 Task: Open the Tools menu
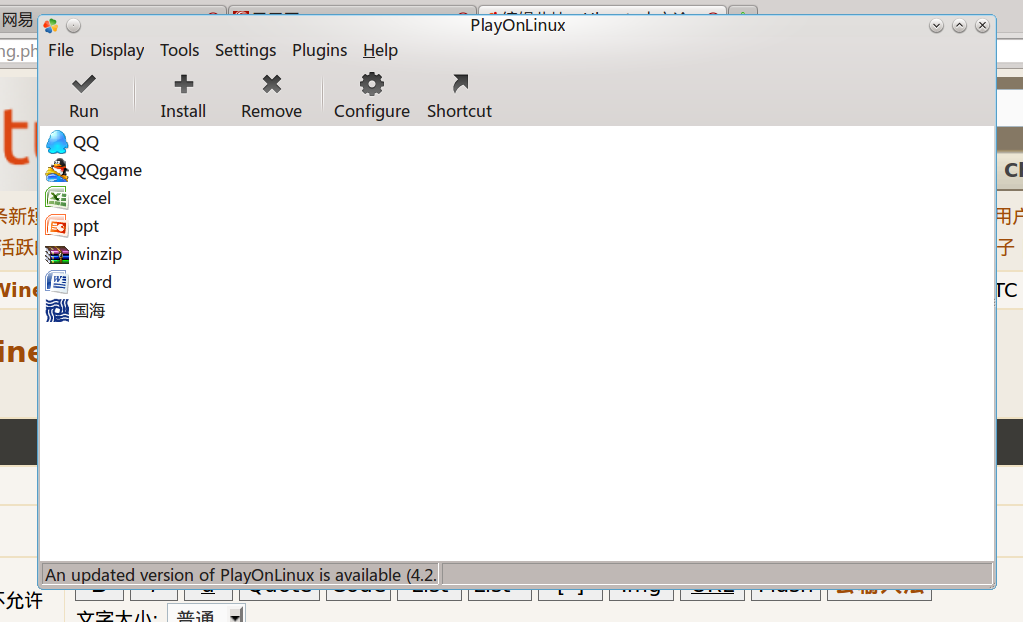(179, 50)
